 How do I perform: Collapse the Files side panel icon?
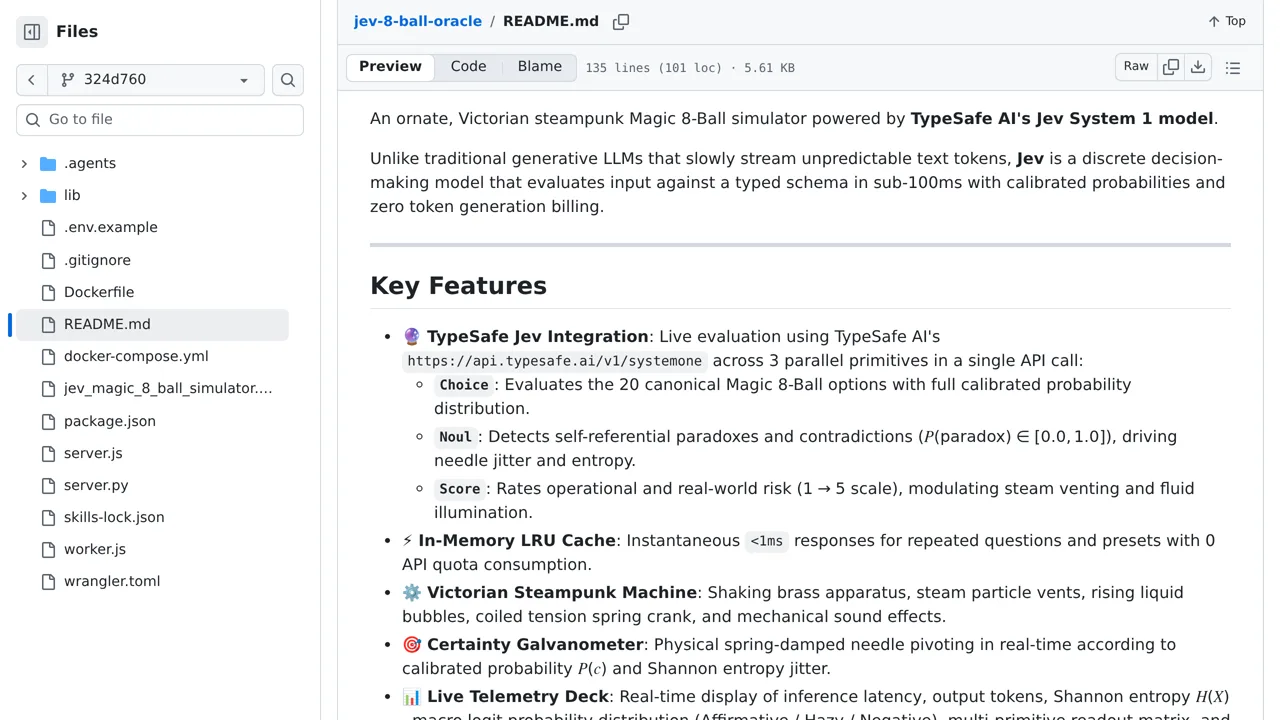(32, 32)
